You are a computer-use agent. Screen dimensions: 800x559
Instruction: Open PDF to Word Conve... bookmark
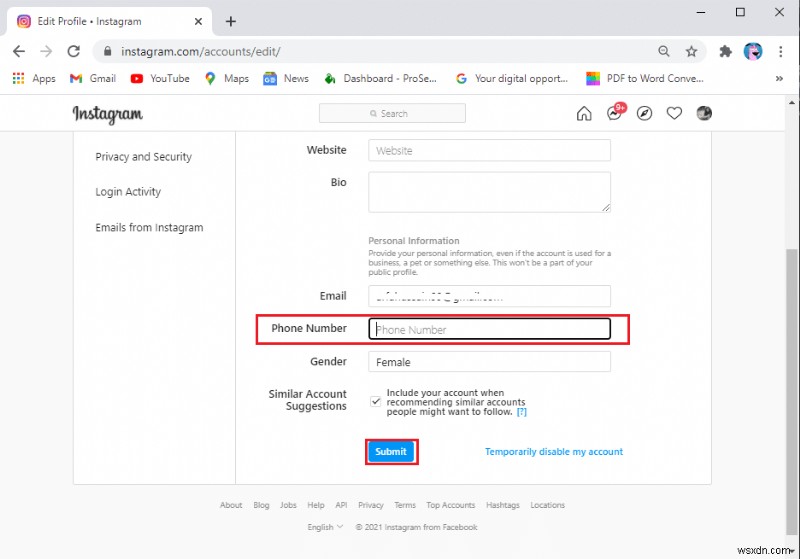(645, 79)
